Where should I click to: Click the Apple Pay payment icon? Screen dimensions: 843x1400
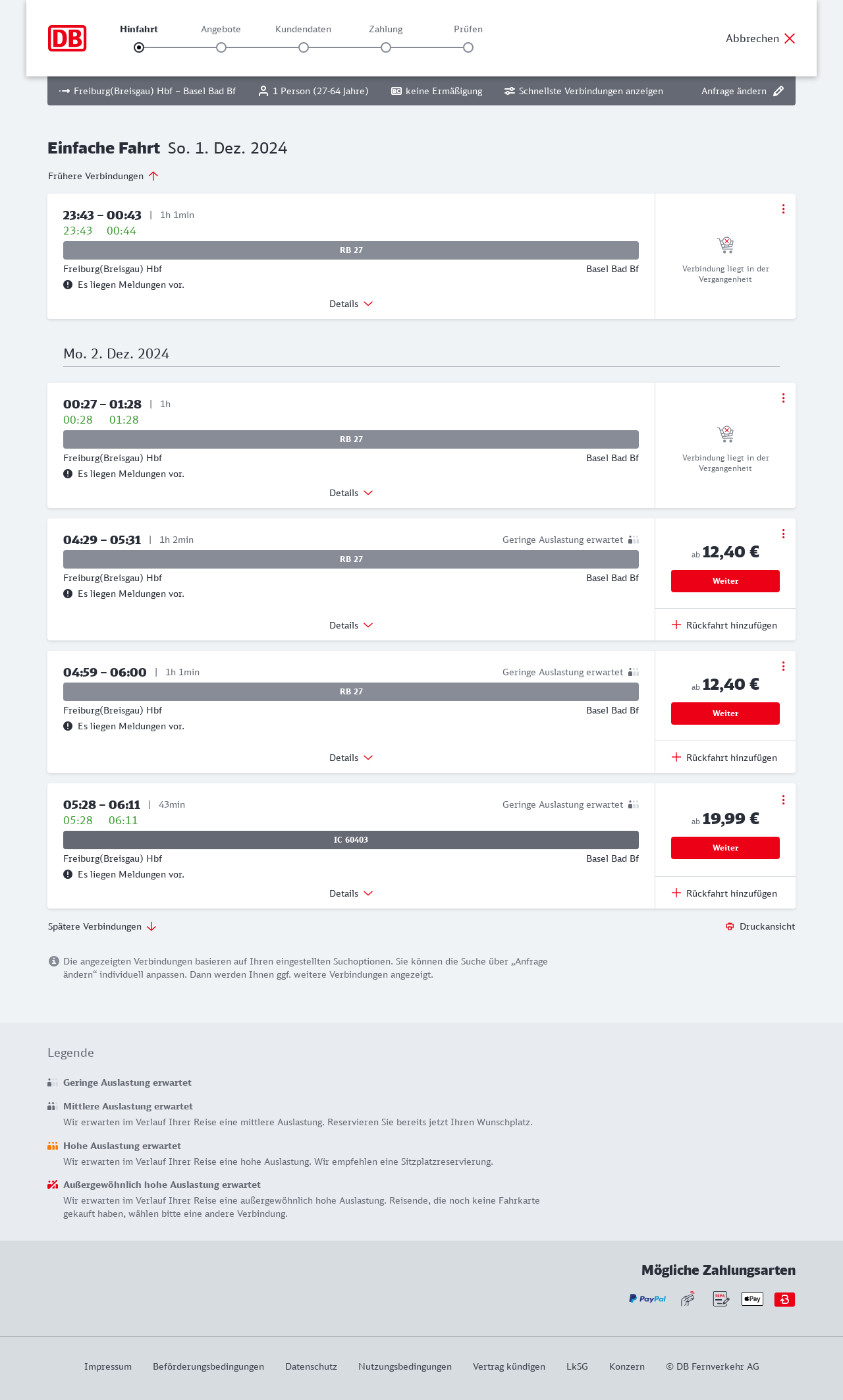752,1299
